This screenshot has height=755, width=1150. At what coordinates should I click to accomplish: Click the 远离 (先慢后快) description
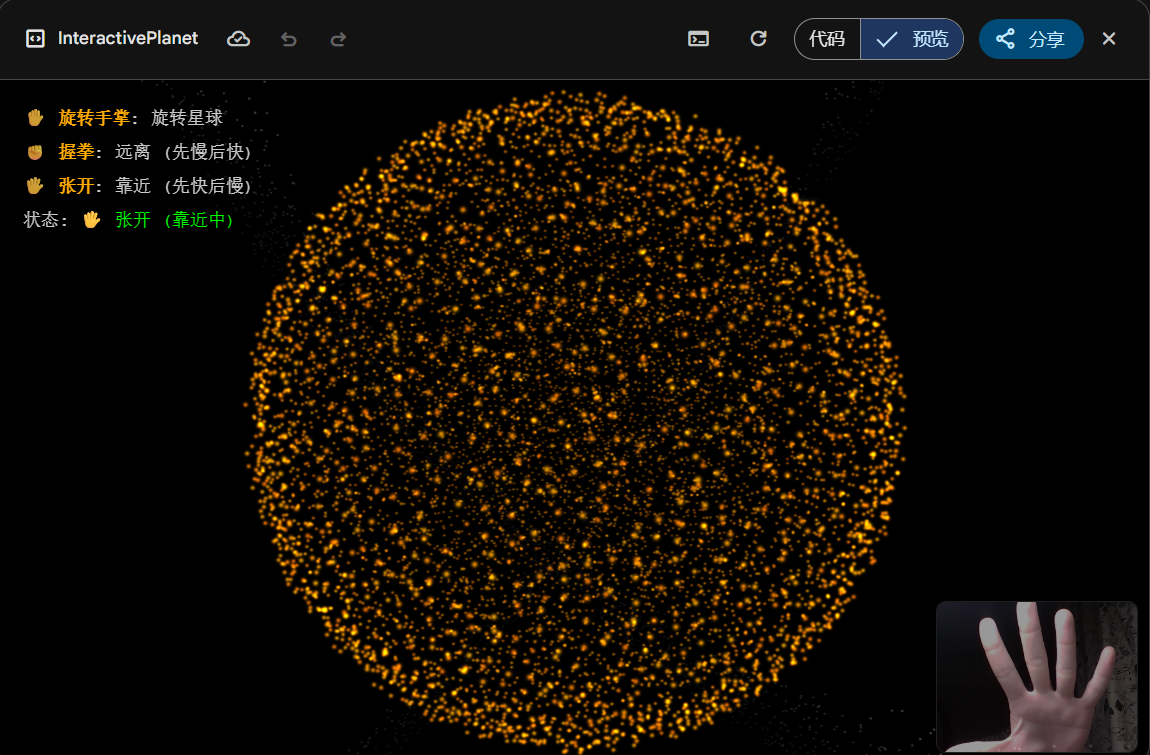pyautogui.click(x=183, y=152)
